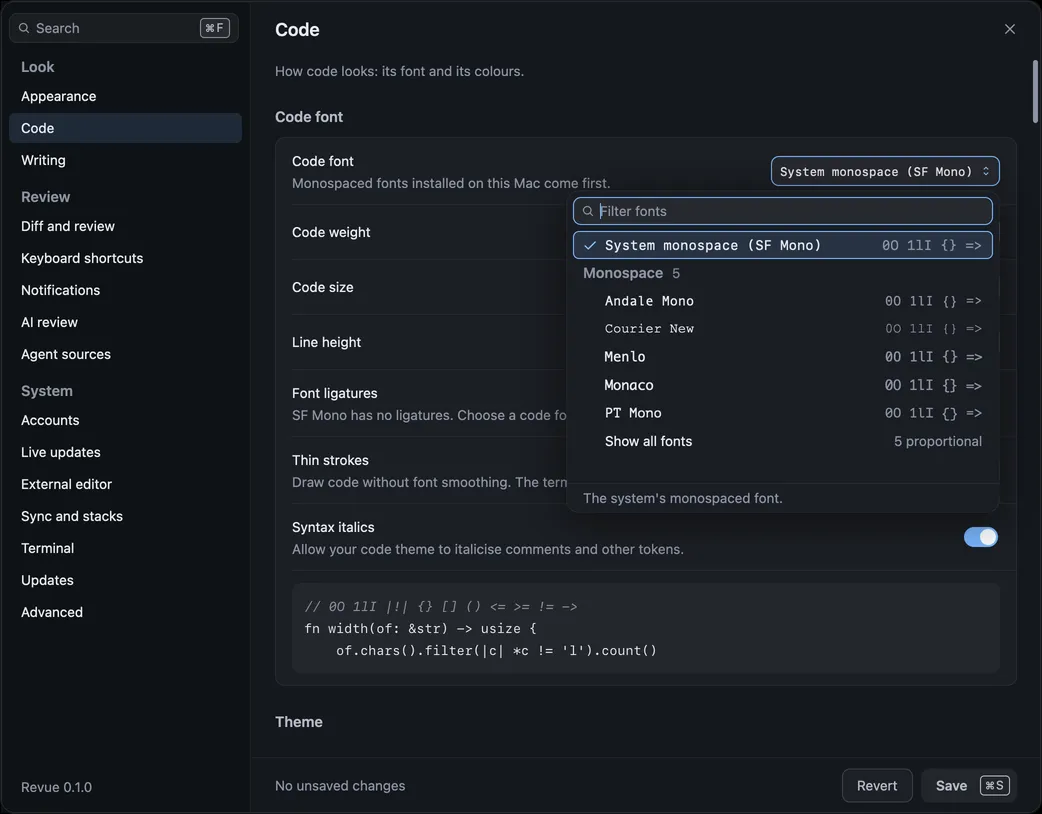1042x814 pixels.
Task: Choose Courier New from the font list
Action: (x=782, y=329)
